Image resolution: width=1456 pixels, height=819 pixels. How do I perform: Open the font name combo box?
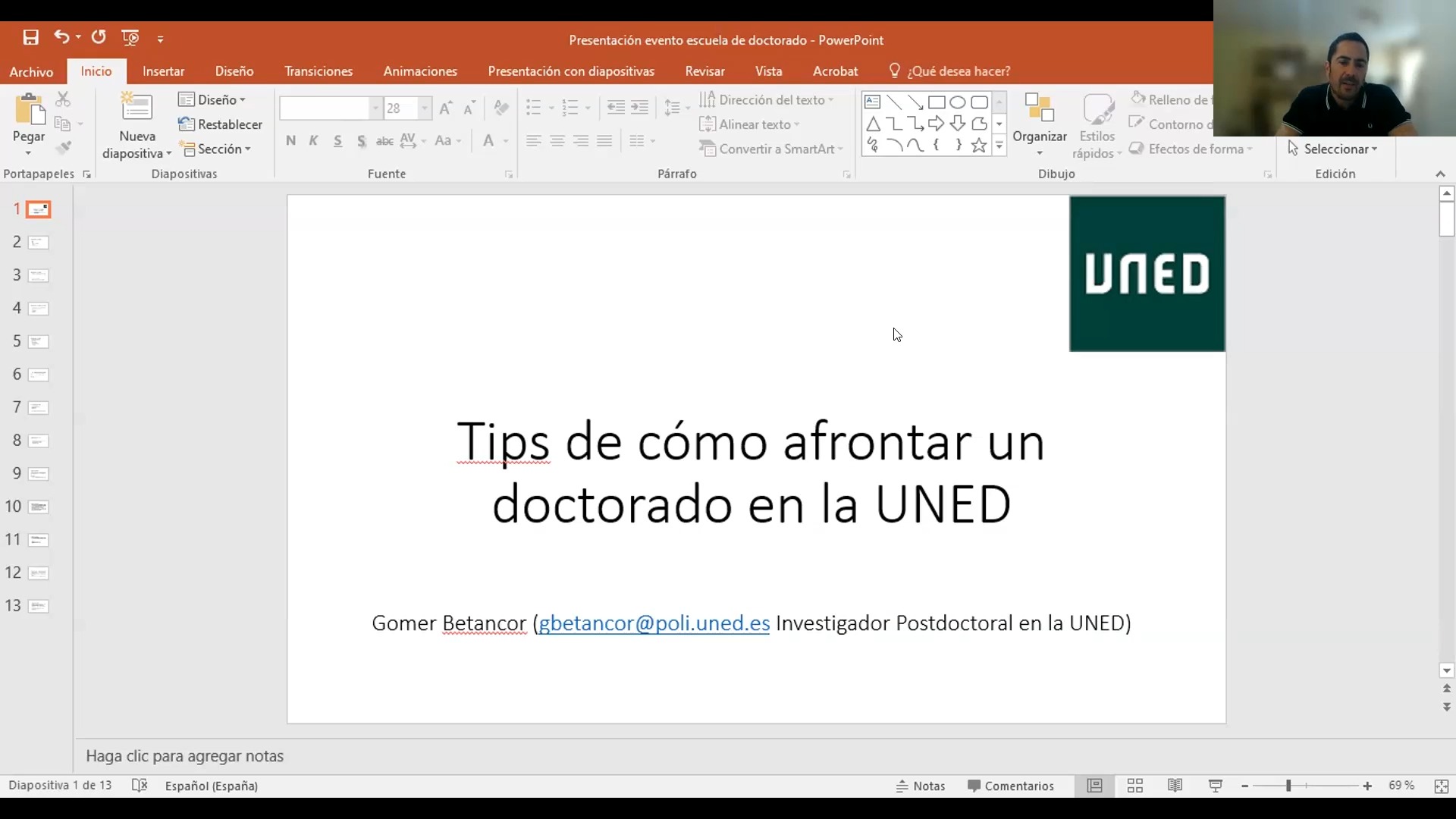click(330, 108)
